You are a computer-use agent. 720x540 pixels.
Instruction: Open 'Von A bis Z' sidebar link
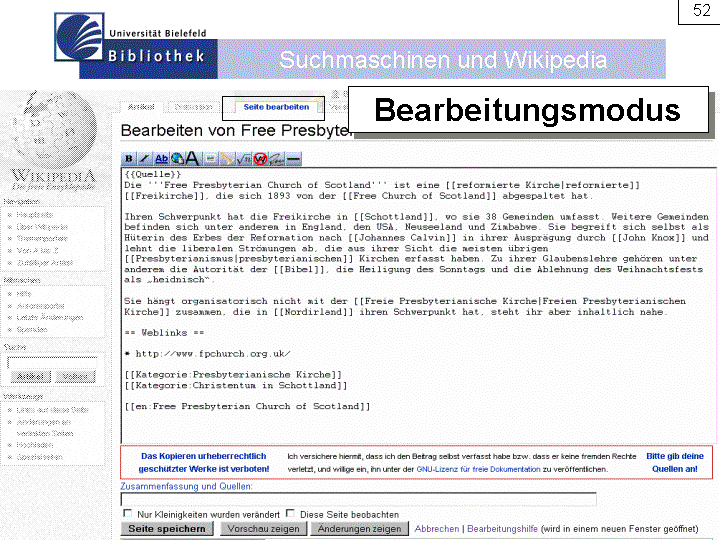click(37, 251)
